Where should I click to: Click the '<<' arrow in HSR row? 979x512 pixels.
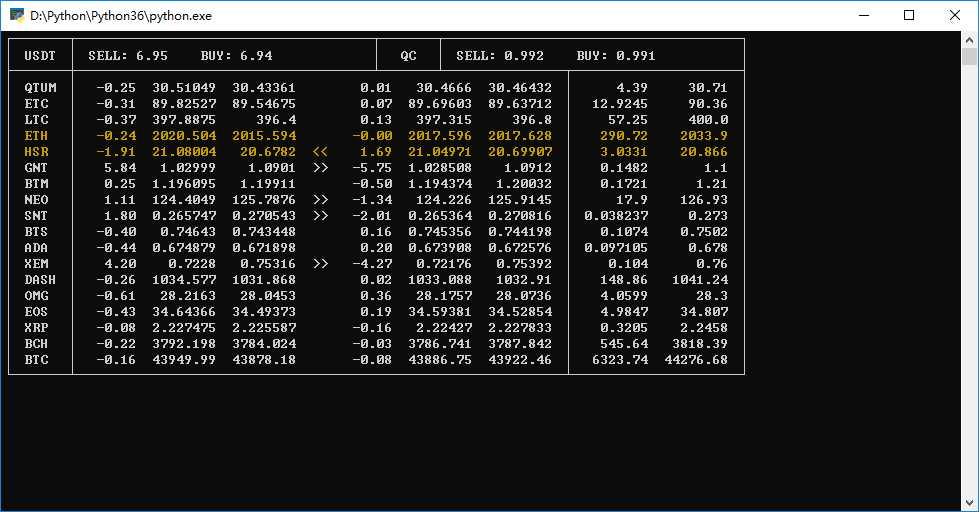pyautogui.click(x=320, y=152)
